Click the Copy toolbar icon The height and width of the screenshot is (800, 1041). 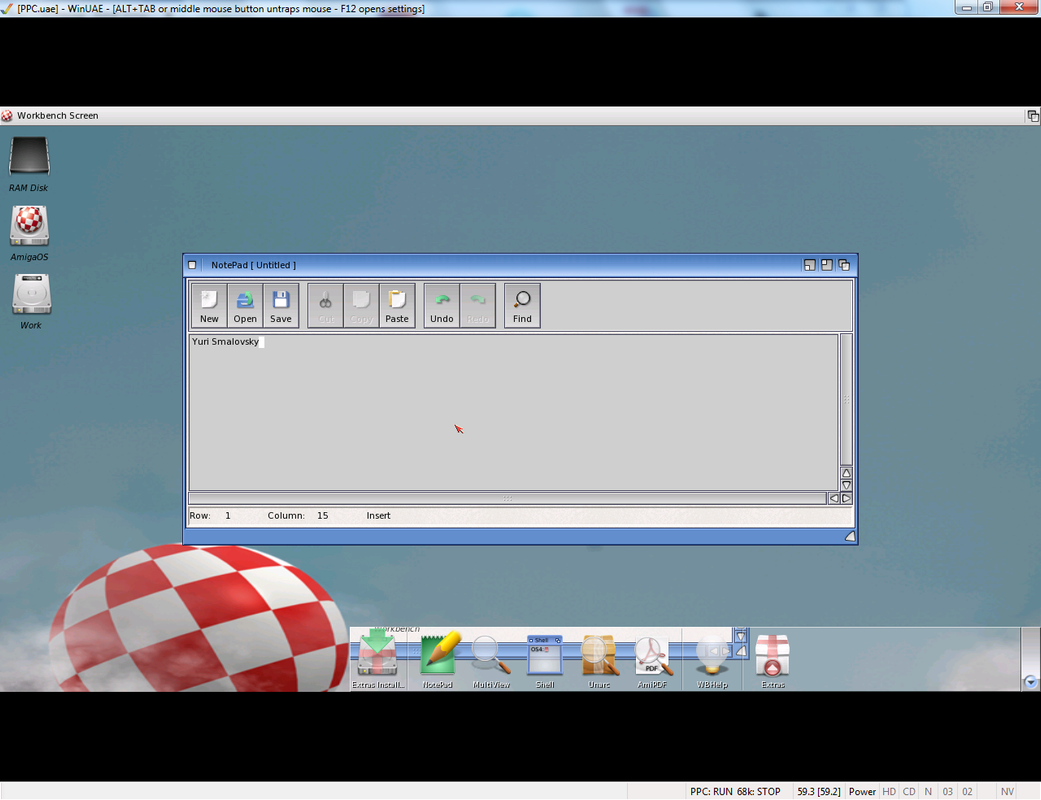(x=361, y=305)
